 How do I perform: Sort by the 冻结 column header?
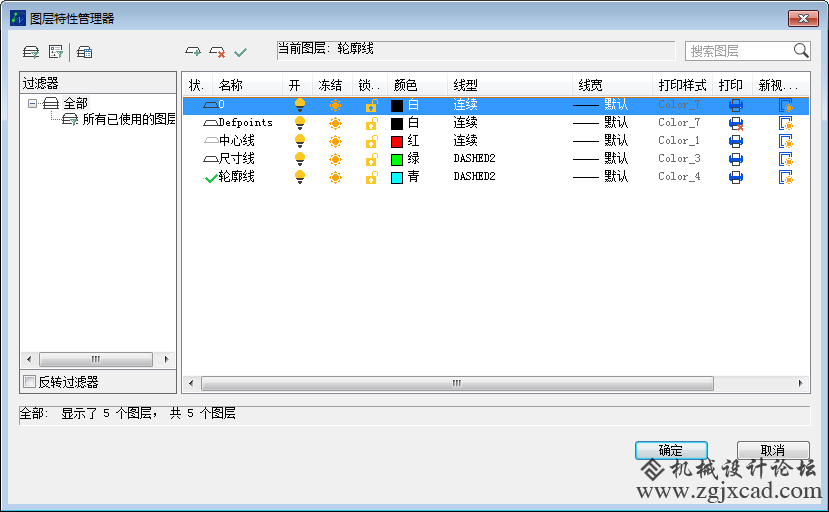332,85
